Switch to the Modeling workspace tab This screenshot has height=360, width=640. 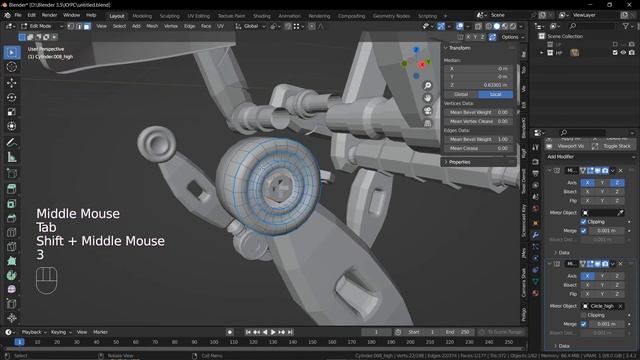point(142,16)
